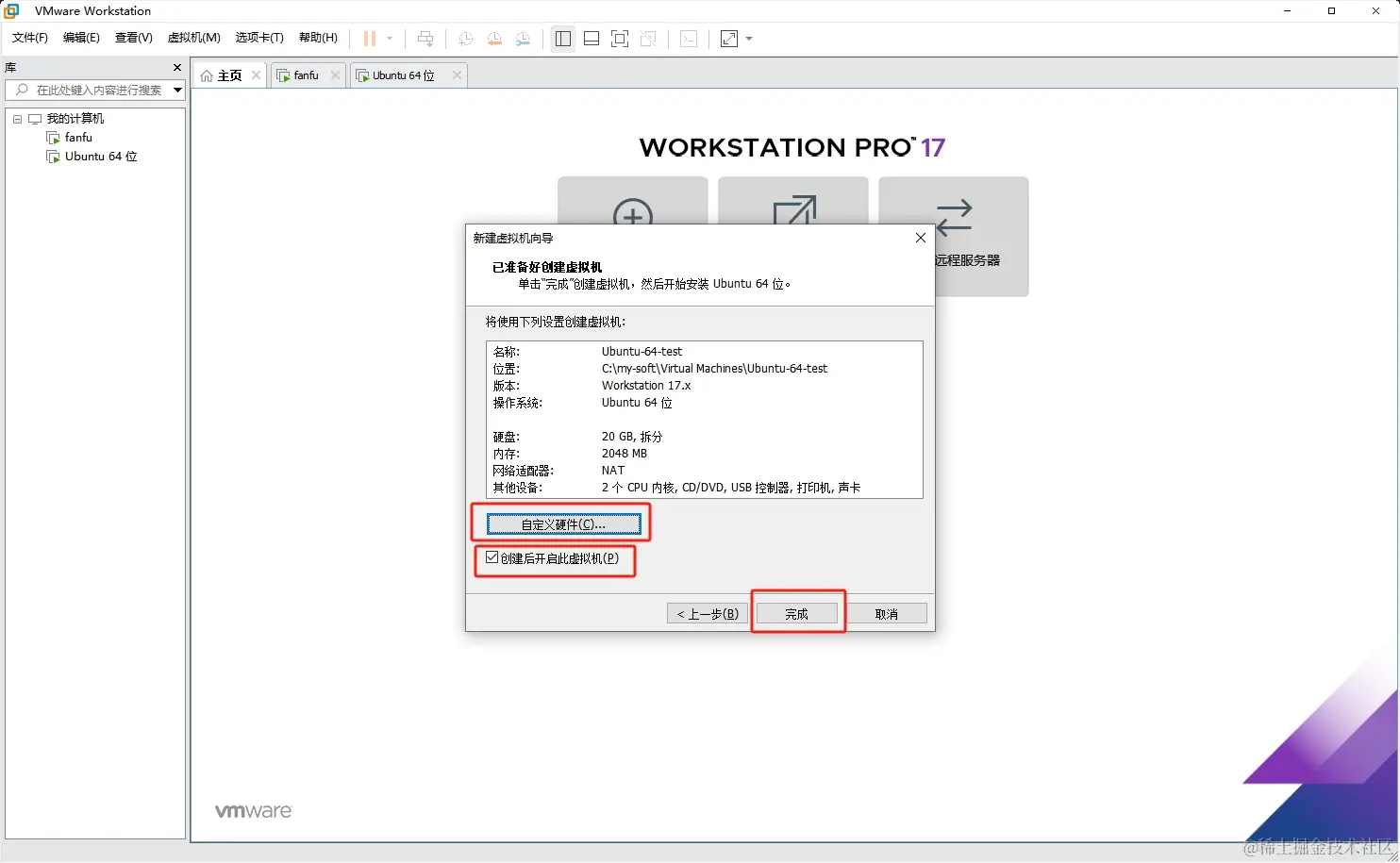Image resolution: width=1400 pixels, height=863 pixels.
Task: Click the VMware Workstation app icon in title bar
Action: pyautogui.click(x=12, y=10)
